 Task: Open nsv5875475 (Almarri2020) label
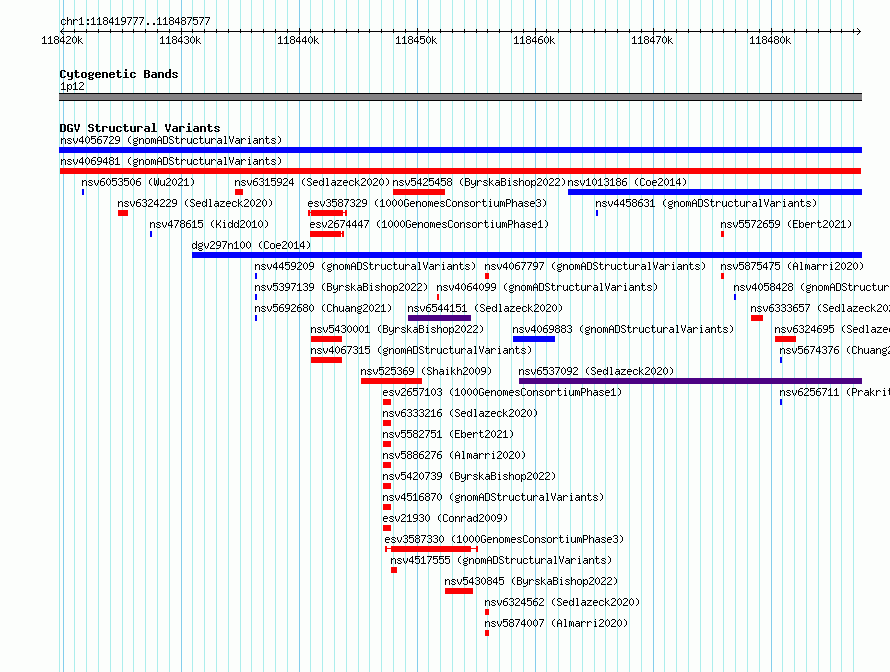[x=792, y=266]
